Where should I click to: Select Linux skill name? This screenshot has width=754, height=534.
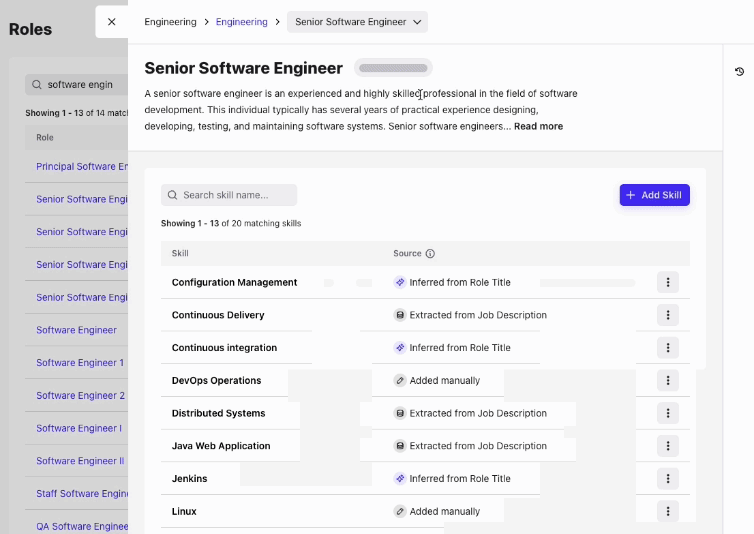click(x=184, y=511)
